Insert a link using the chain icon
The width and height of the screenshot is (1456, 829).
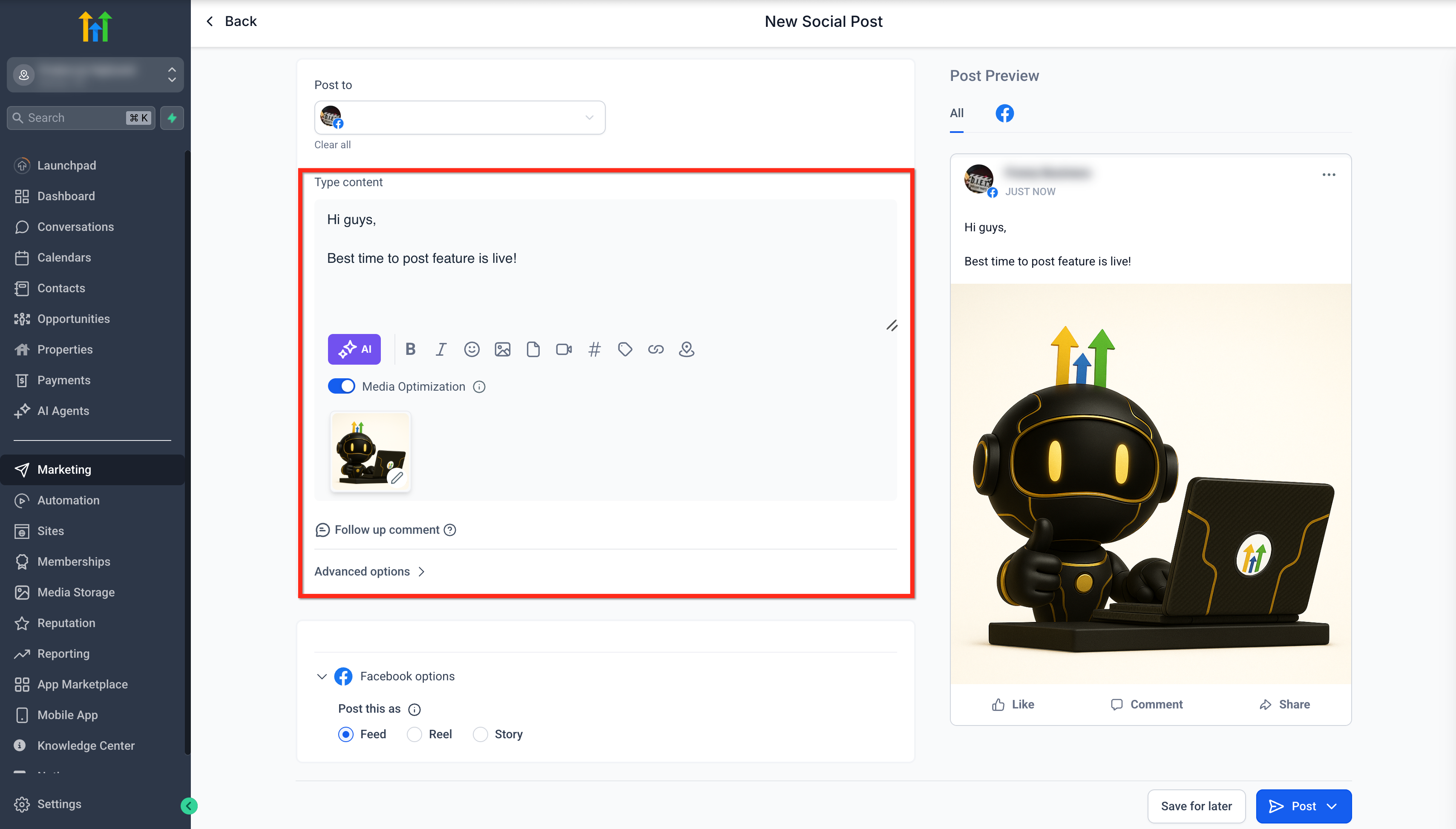656,349
